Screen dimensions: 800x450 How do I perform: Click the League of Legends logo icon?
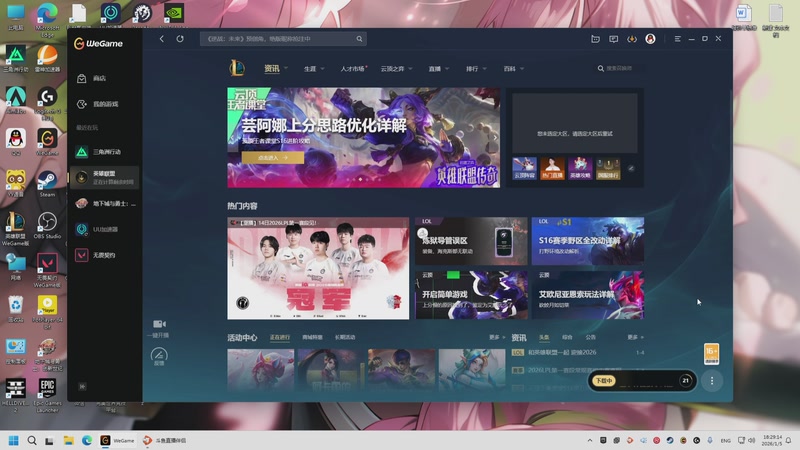coord(237,68)
